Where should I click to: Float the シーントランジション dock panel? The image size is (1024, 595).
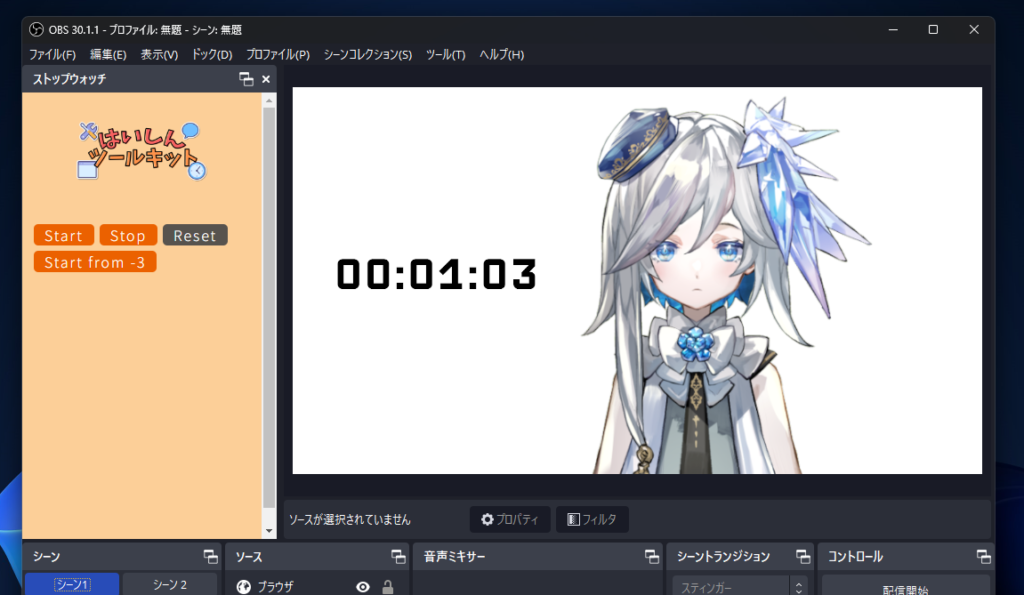click(x=803, y=556)
